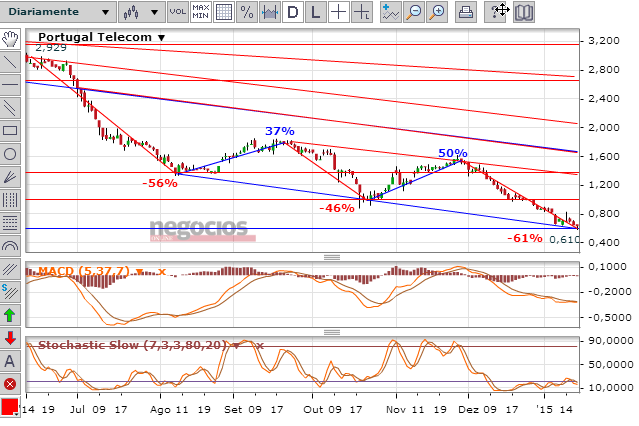Add an indicator via the chart-plus icon
This screenshot has width=639, height=426.
[x=390, y=12]
